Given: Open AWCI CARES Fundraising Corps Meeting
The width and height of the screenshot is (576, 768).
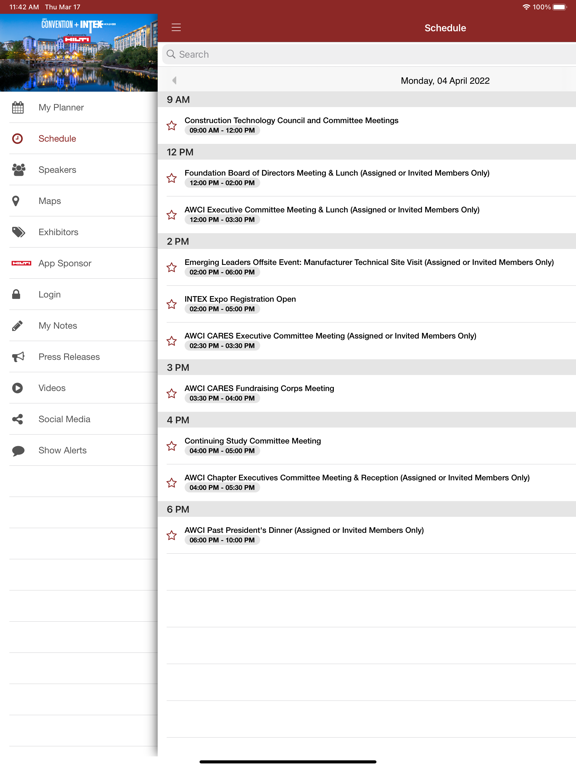Looking at the screenshot, I should pyautogui.click(x=367, y=393).
